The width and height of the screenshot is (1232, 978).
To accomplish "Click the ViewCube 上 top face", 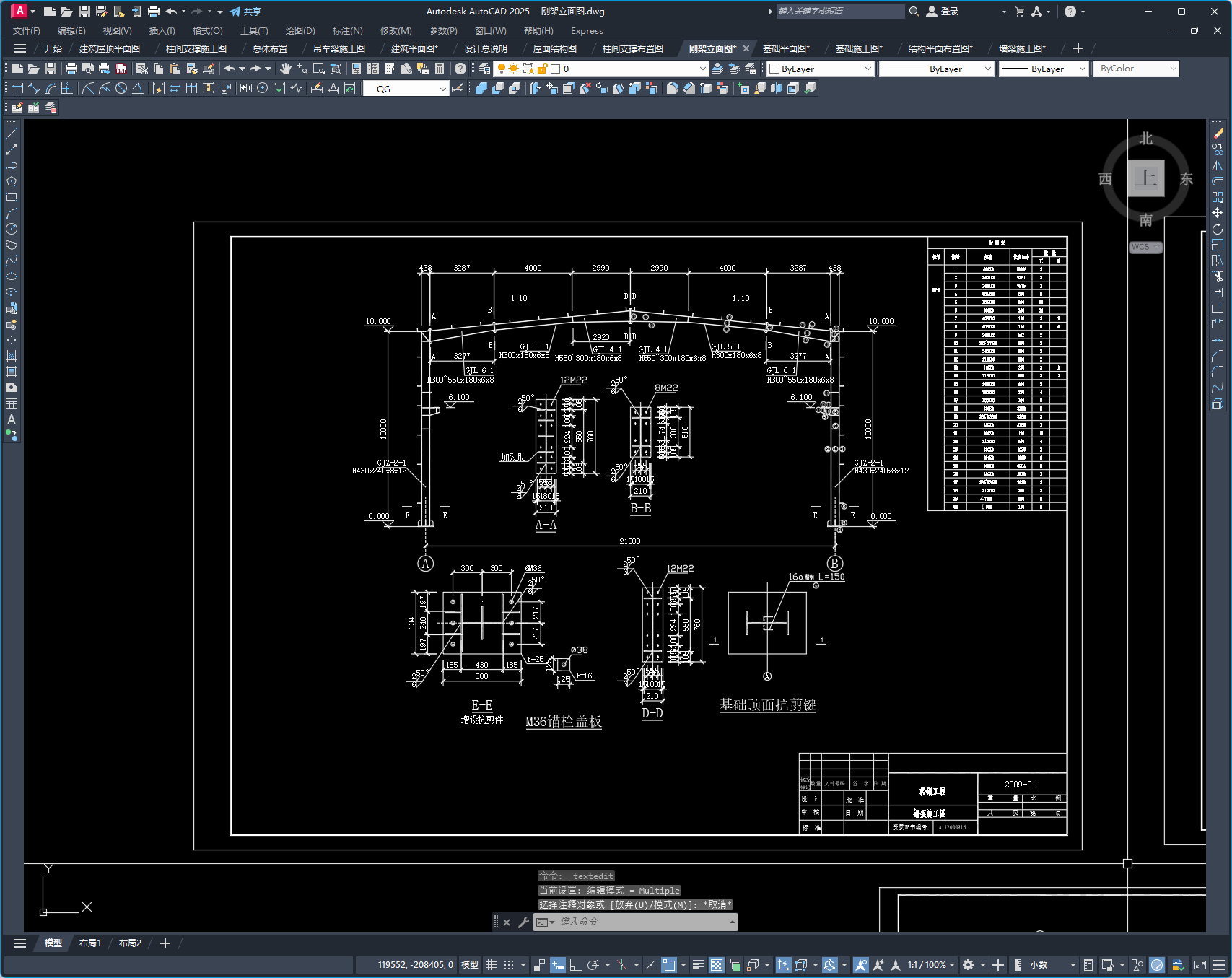I will (1146, 178).
